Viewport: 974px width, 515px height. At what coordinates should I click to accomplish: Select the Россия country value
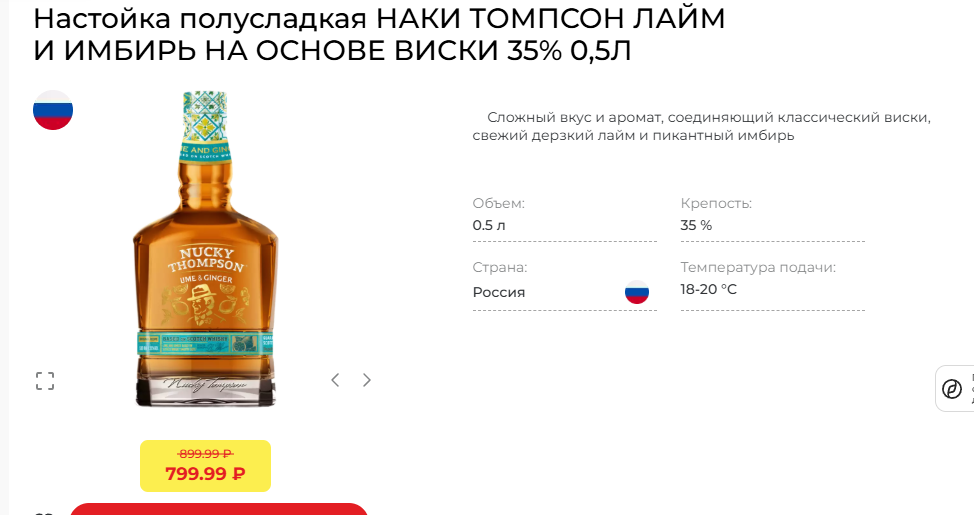tap(499, 292)
